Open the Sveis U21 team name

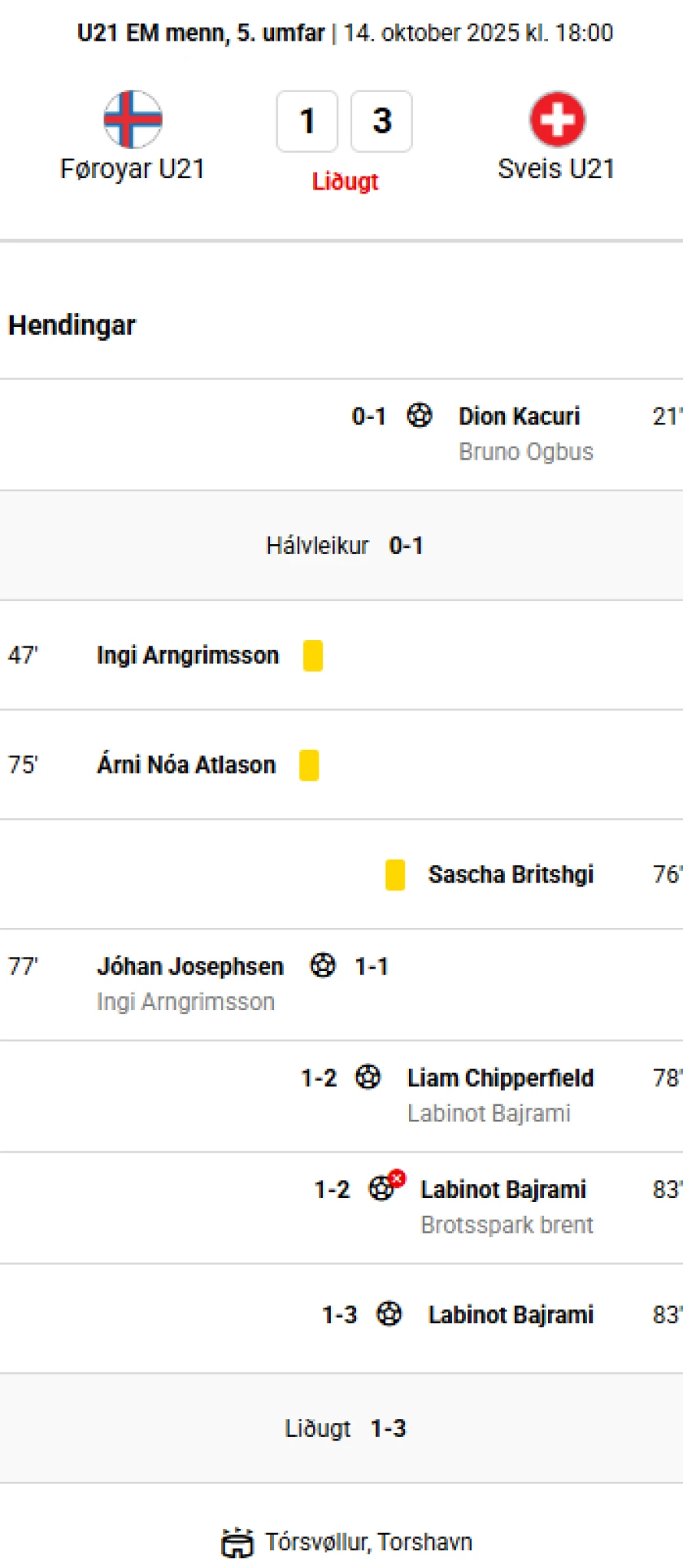click(556, 169)
